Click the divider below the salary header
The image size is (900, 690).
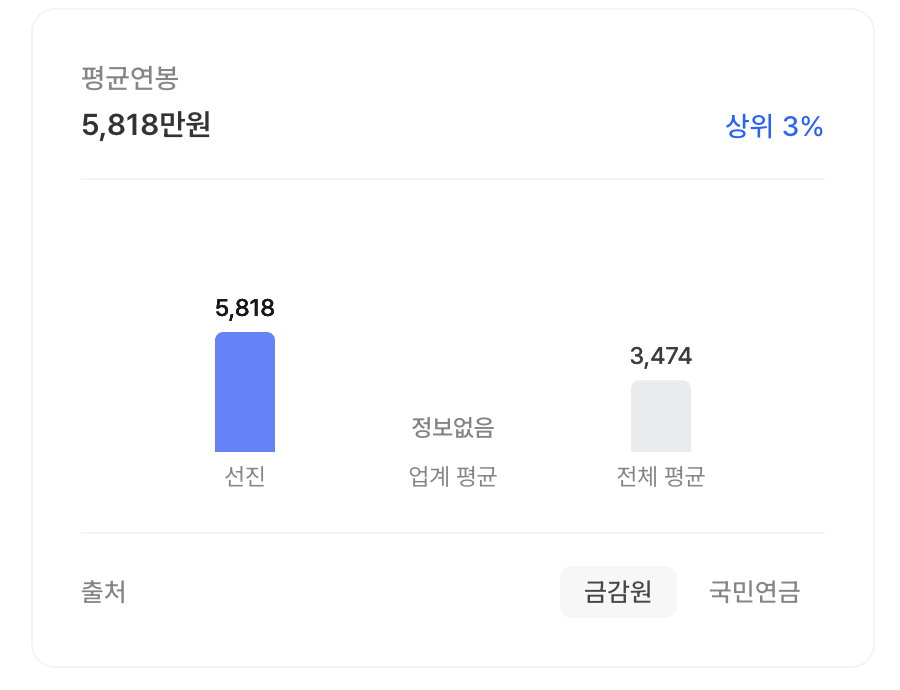click(453, 179)
